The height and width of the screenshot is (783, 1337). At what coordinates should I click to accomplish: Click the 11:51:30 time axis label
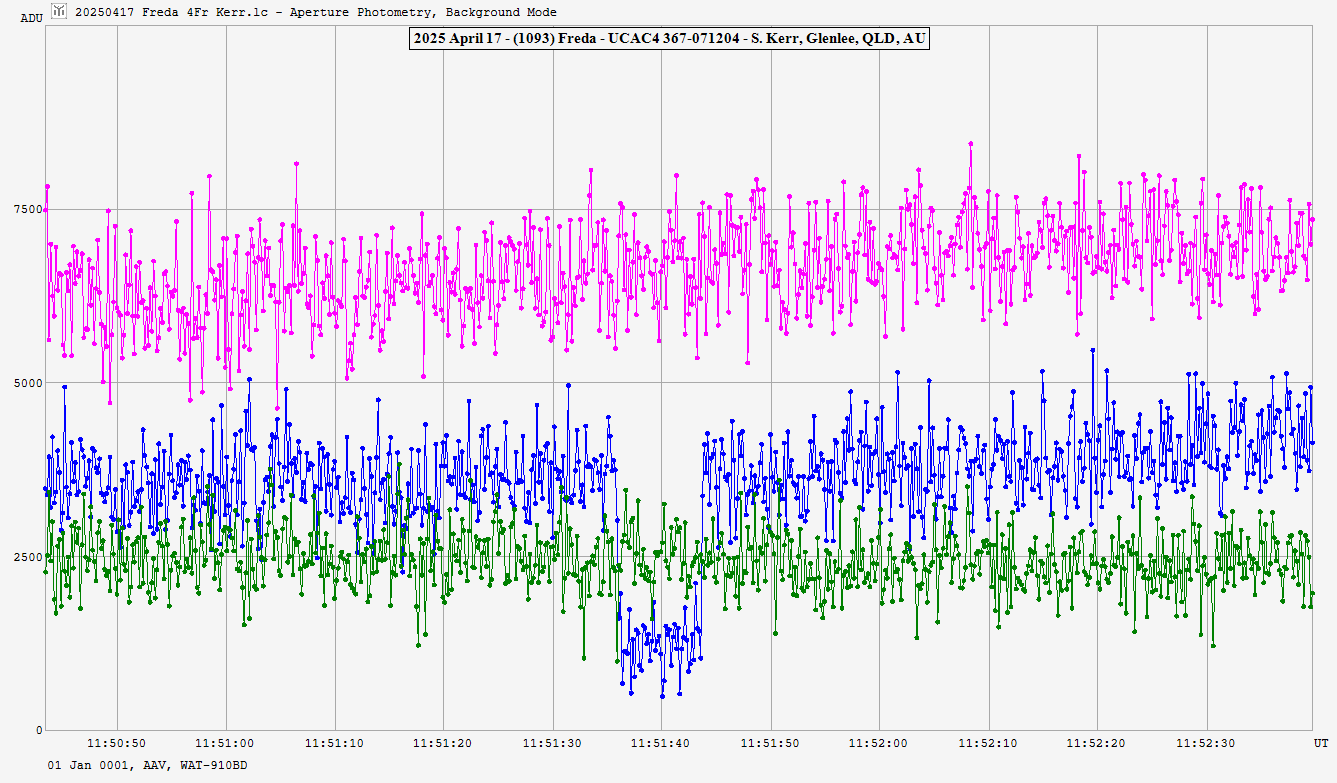553,743
